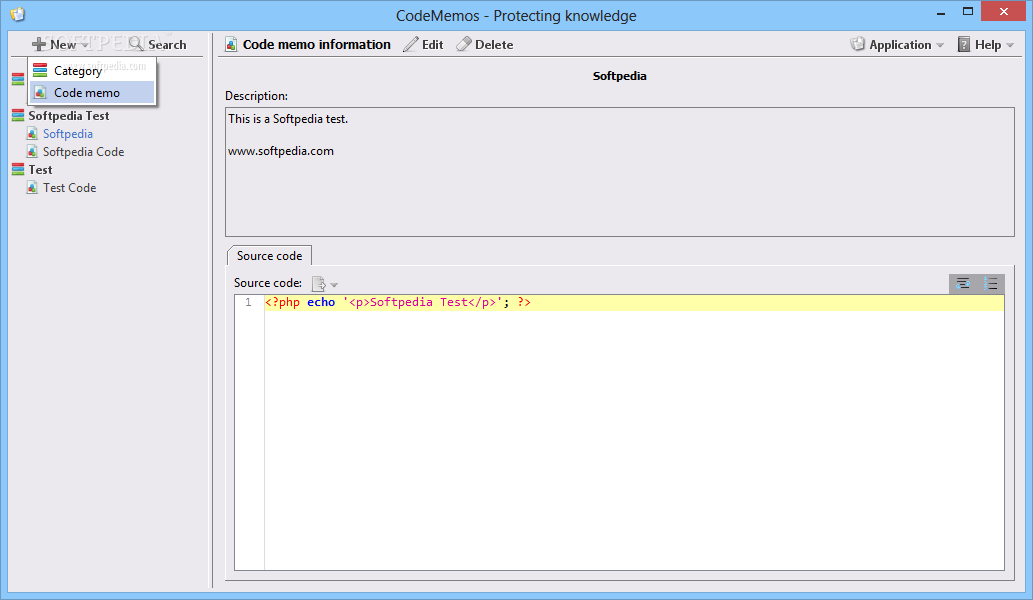Open the New dropdown button
Image resolution: width=1033 pixels, height=600 pixels.
point(60,45)
